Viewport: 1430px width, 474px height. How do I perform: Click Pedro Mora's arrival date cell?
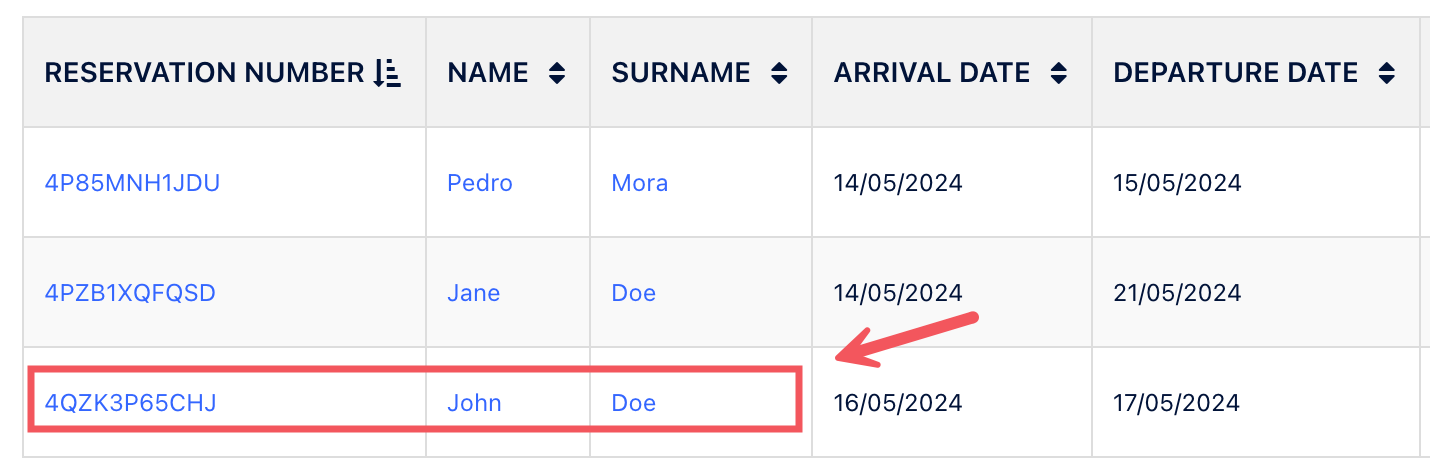[898, 183]
